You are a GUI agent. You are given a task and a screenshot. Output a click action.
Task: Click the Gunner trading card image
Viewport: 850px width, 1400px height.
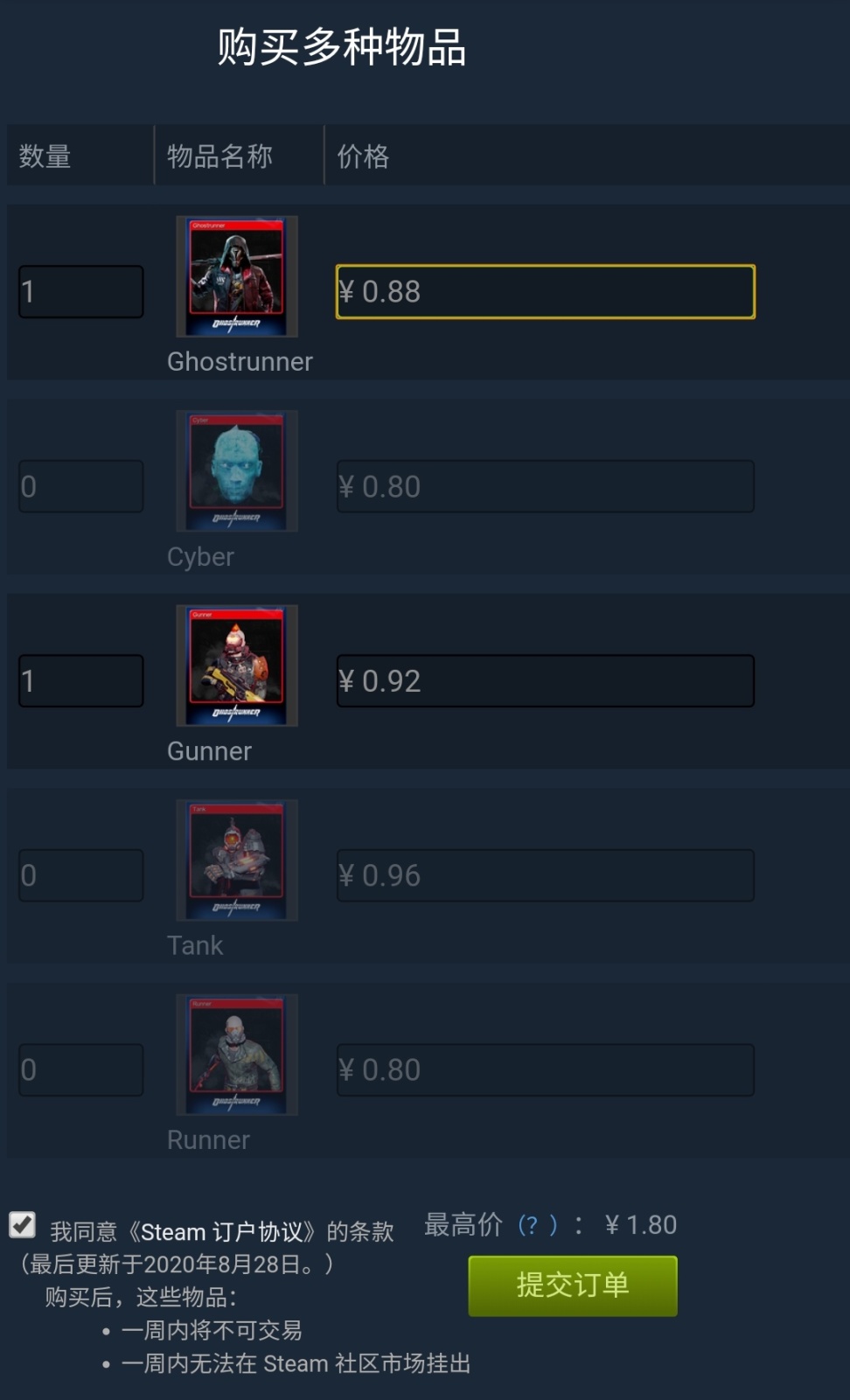coord(237,665)
